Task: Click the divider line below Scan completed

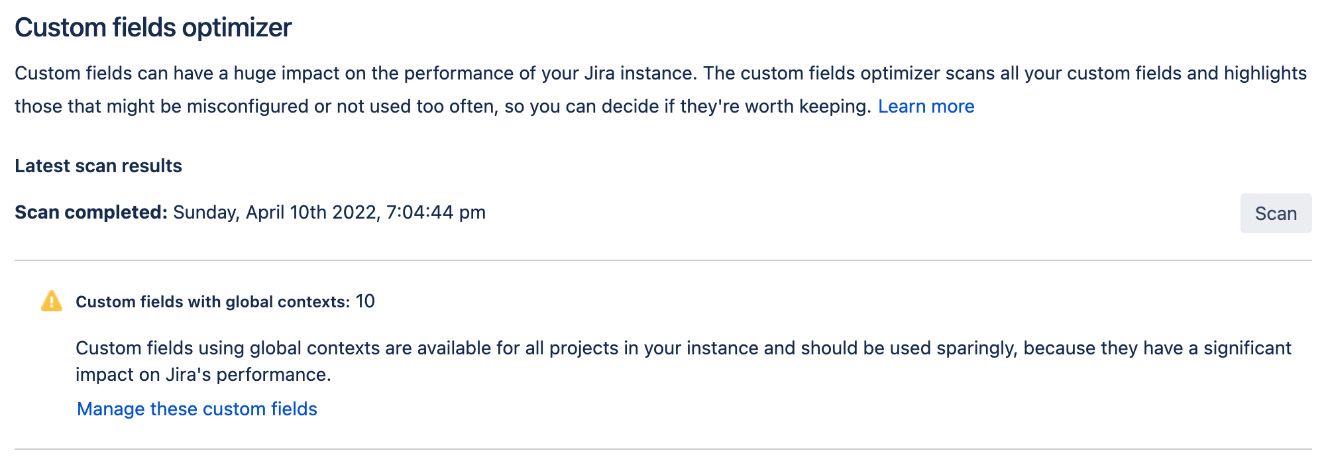Action: [x=662, y=261]
